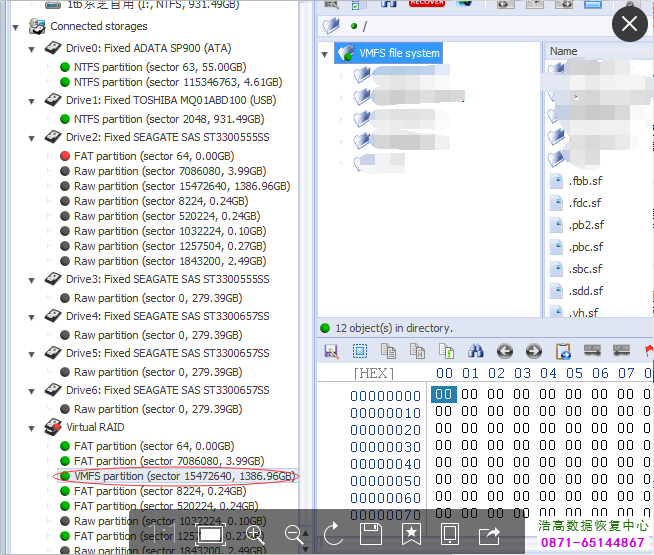Open the .fbb.sf file
This screenshot has height=555, width=654.
[x=585, y=181]
